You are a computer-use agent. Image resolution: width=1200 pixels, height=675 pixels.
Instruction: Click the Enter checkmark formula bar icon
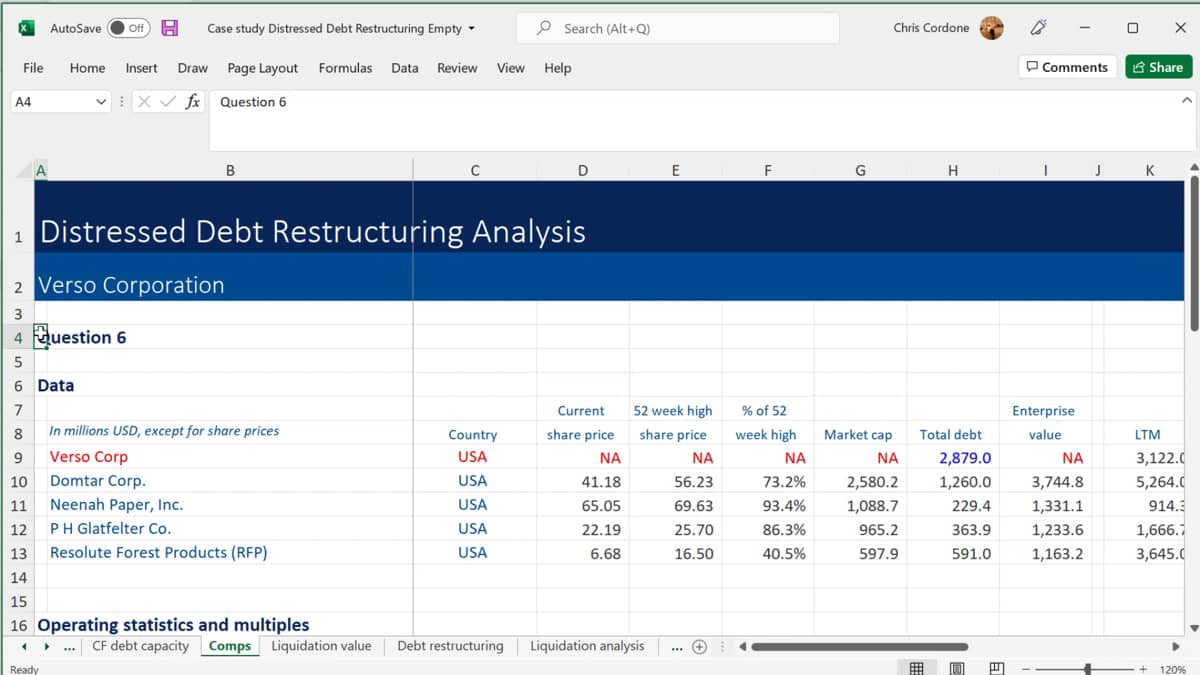point(167,102)
